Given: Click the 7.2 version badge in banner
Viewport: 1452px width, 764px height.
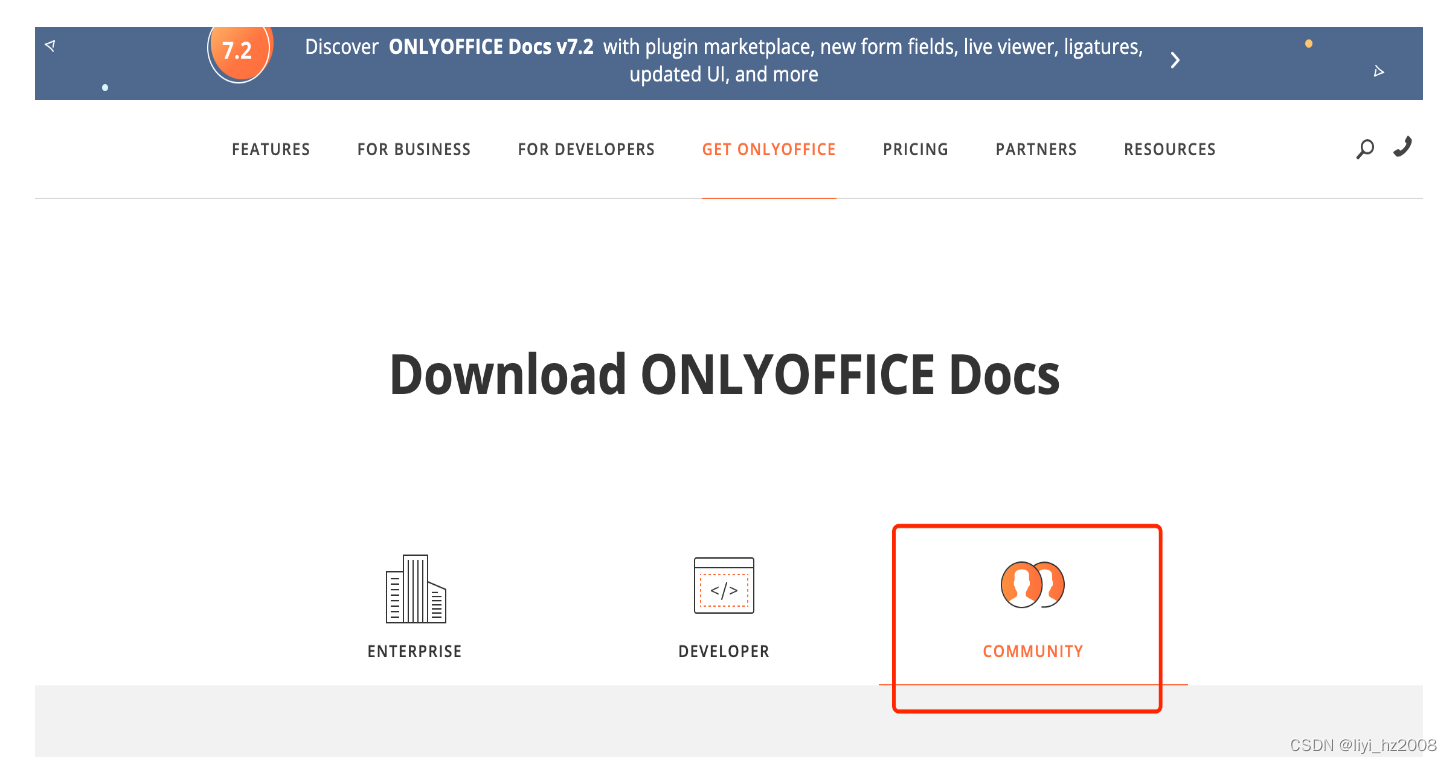Looking at the screenshot, I should point(239,51).
